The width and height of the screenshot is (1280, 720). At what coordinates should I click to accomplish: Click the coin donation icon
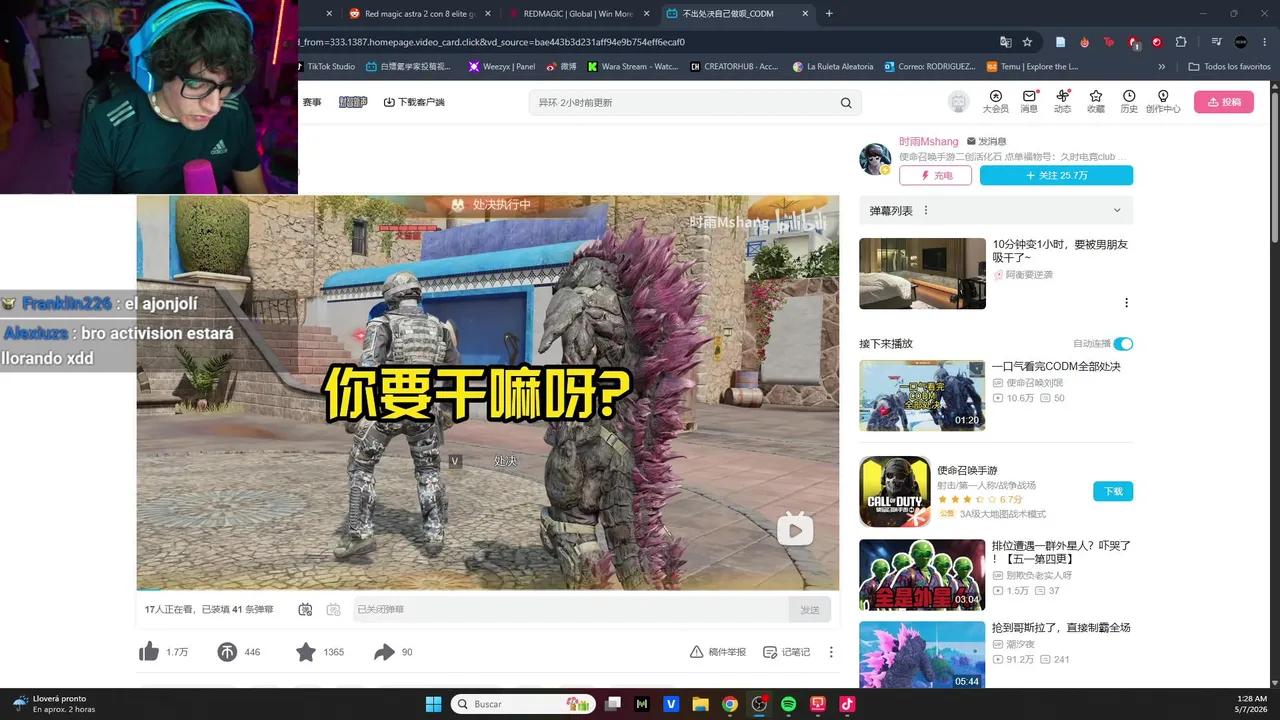pos(227,652)
